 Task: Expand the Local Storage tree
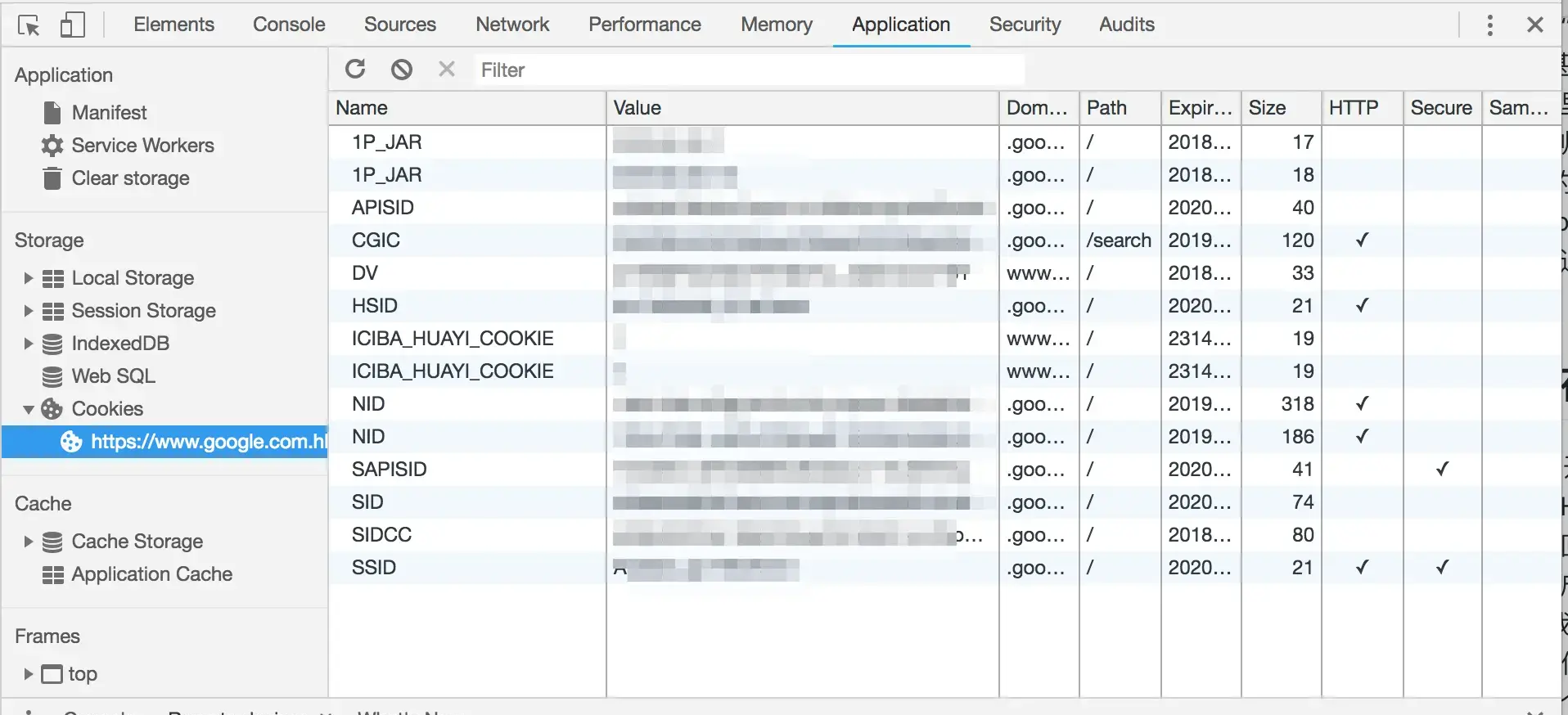(28, 278)
